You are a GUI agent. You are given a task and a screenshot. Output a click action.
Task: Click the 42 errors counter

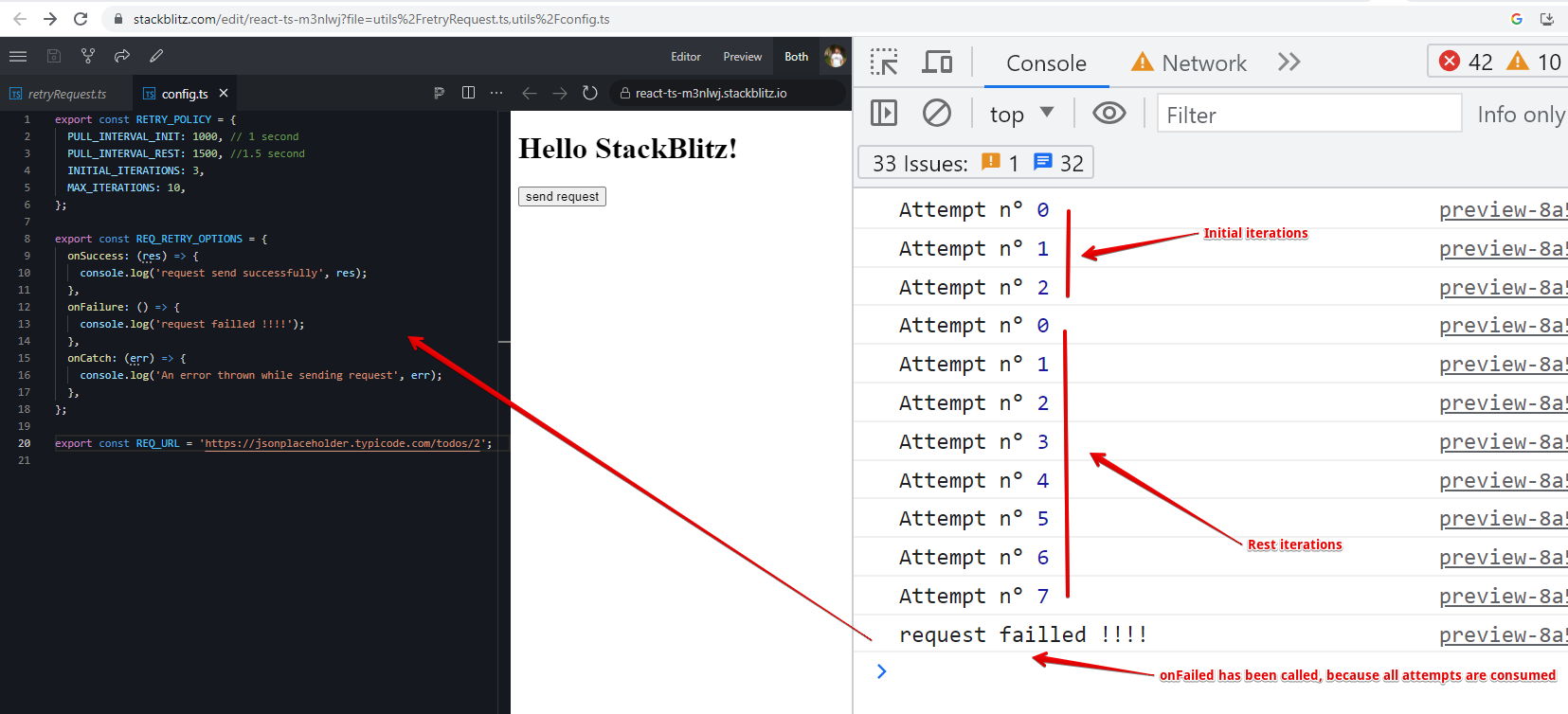(1466, 62)
